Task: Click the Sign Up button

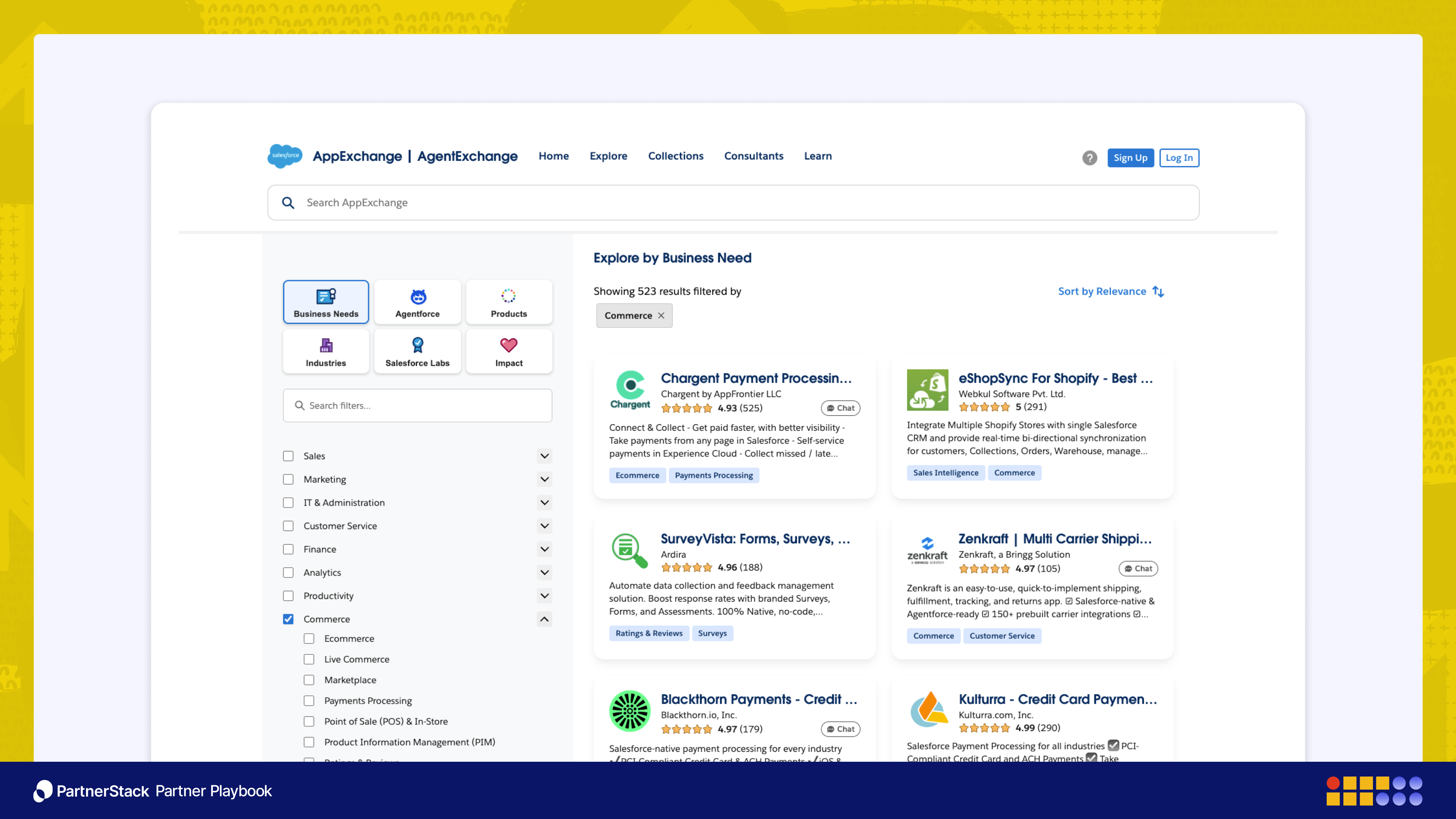Action: click(x=1130, y=158)
